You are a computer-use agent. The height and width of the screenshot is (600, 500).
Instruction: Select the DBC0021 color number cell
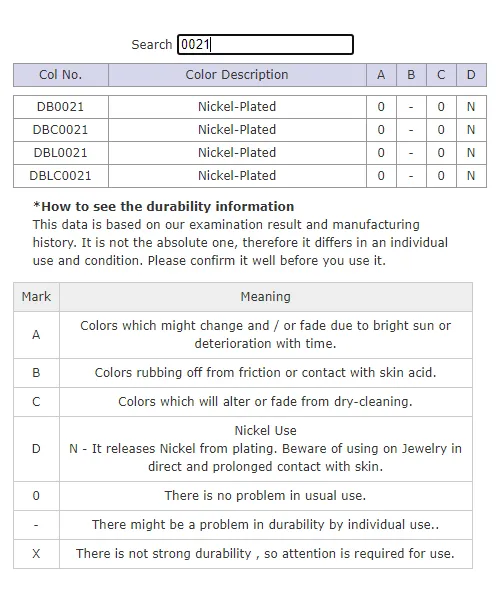(61, 130)
